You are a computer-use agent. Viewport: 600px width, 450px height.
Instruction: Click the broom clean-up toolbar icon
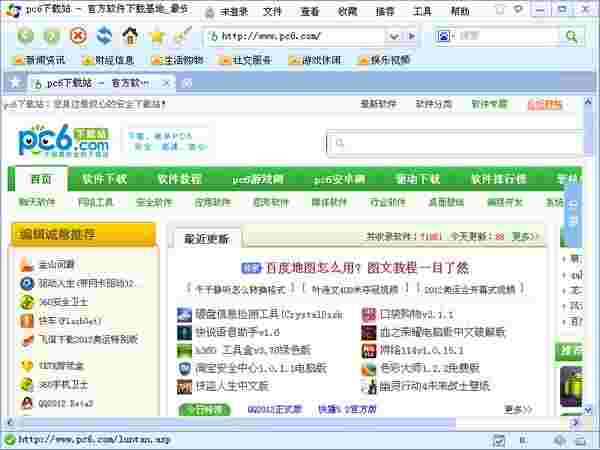tap(183, 36)
